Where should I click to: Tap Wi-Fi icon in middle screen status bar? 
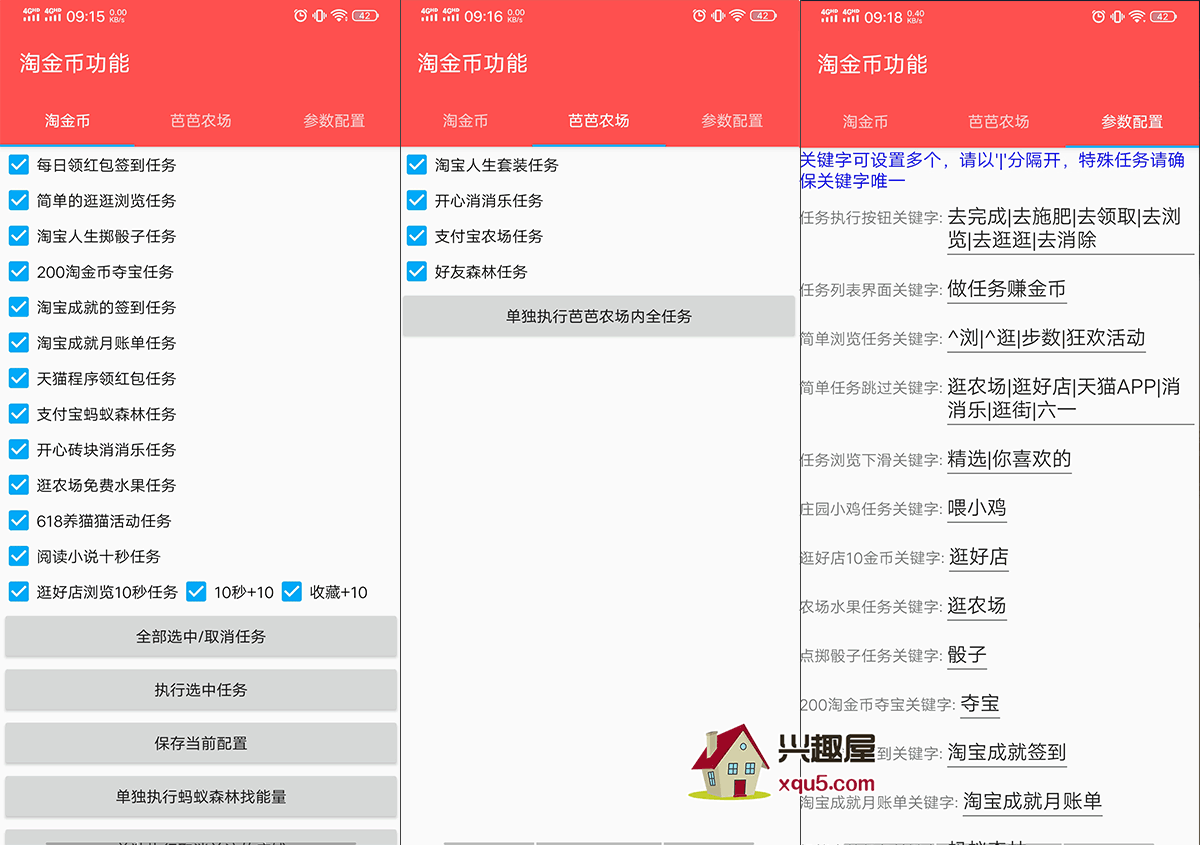tap(737, 16)
